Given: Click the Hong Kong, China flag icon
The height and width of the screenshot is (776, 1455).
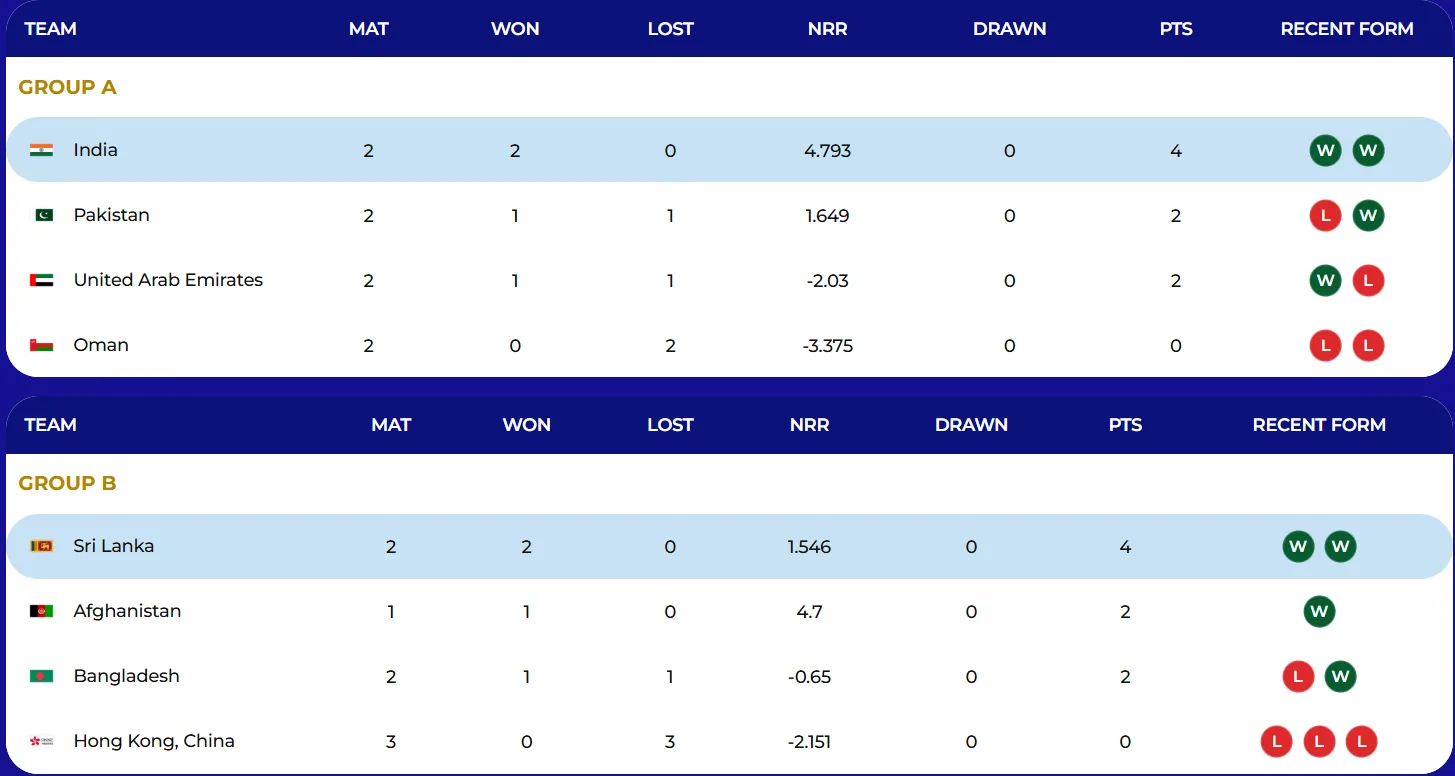Looking at the screenshot, I should coord(41,741).
